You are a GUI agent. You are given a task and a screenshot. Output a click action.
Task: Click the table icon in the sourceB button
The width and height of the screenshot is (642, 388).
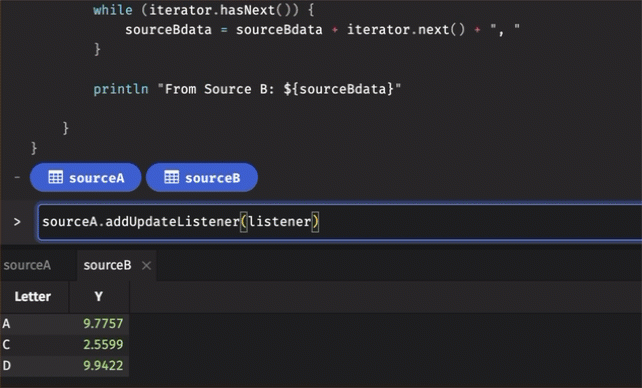tap(172, 177)
